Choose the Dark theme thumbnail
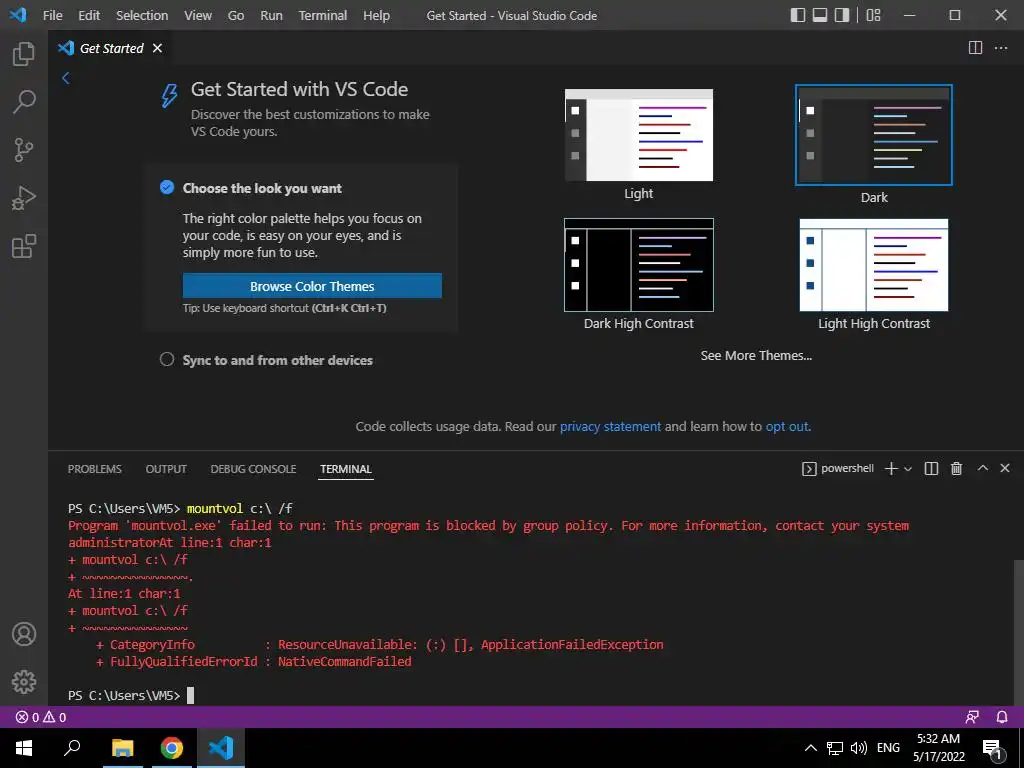This screenshot has width=1024, height=768. point(874,135)
